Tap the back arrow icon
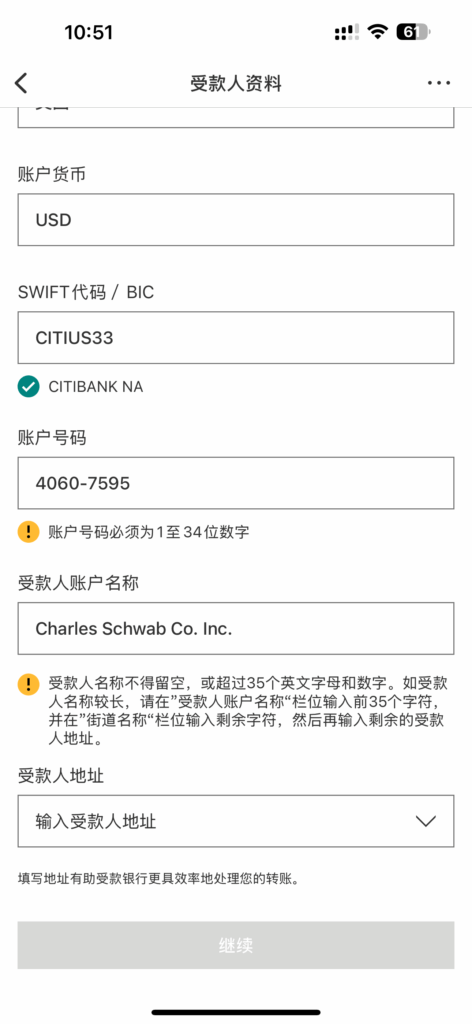 pos(22,83)
